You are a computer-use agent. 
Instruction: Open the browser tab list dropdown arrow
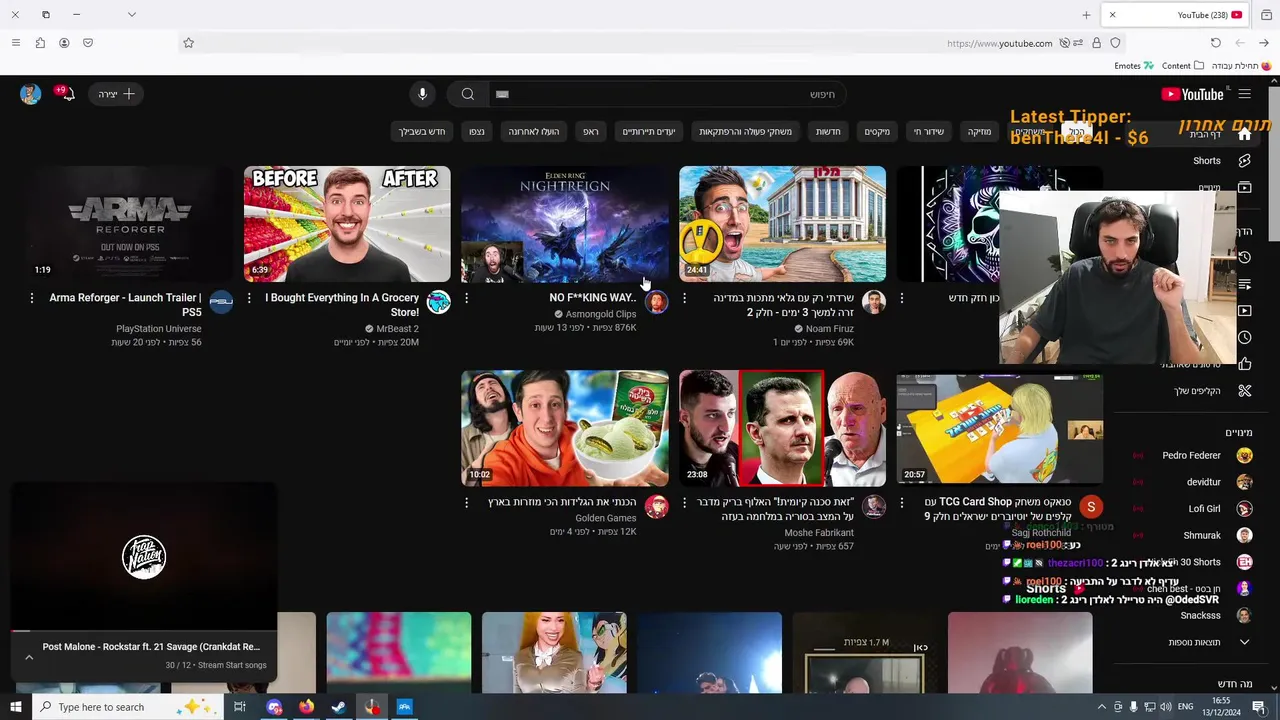coord(131,15)
